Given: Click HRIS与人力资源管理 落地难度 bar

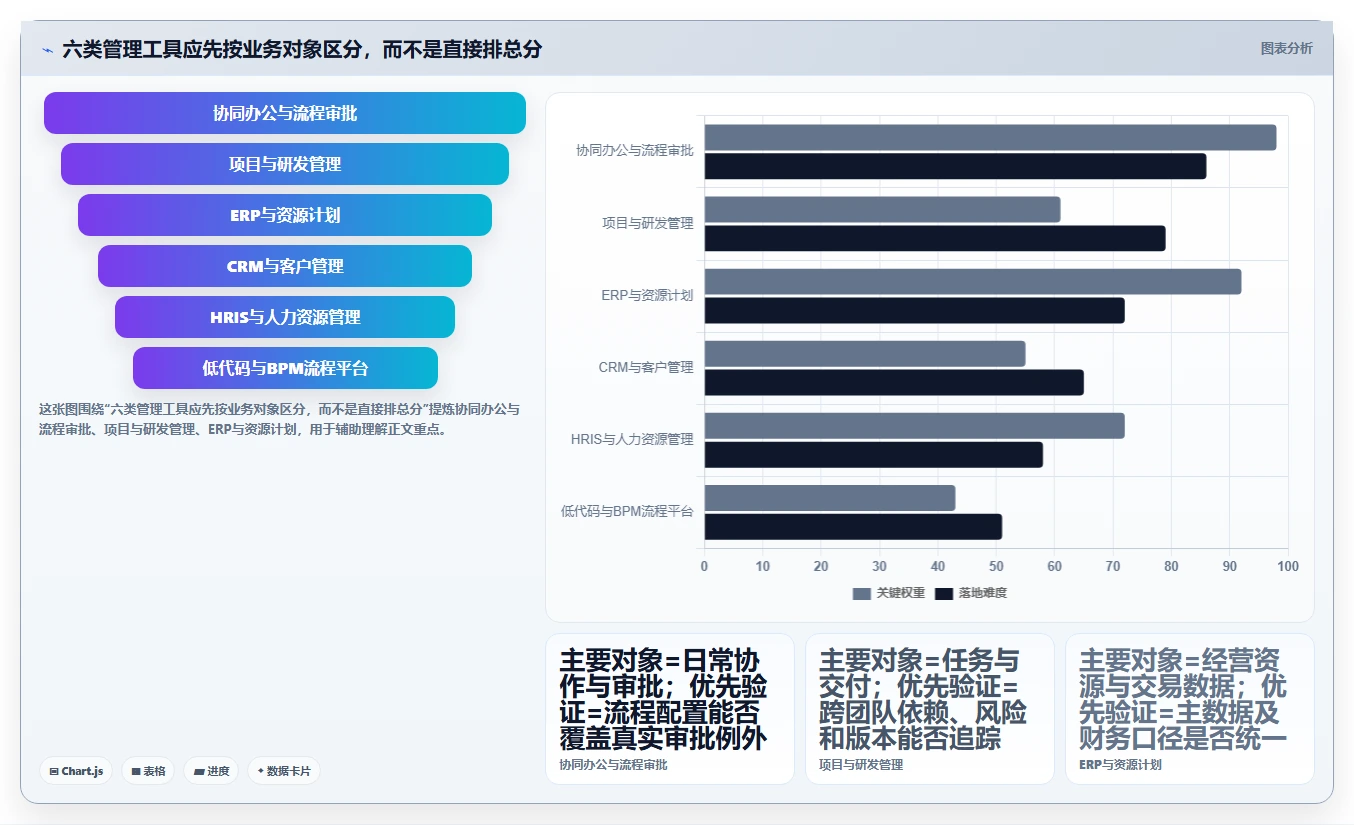Looking at the screenshot, I should pyautogui.click(x=874, y=454).
